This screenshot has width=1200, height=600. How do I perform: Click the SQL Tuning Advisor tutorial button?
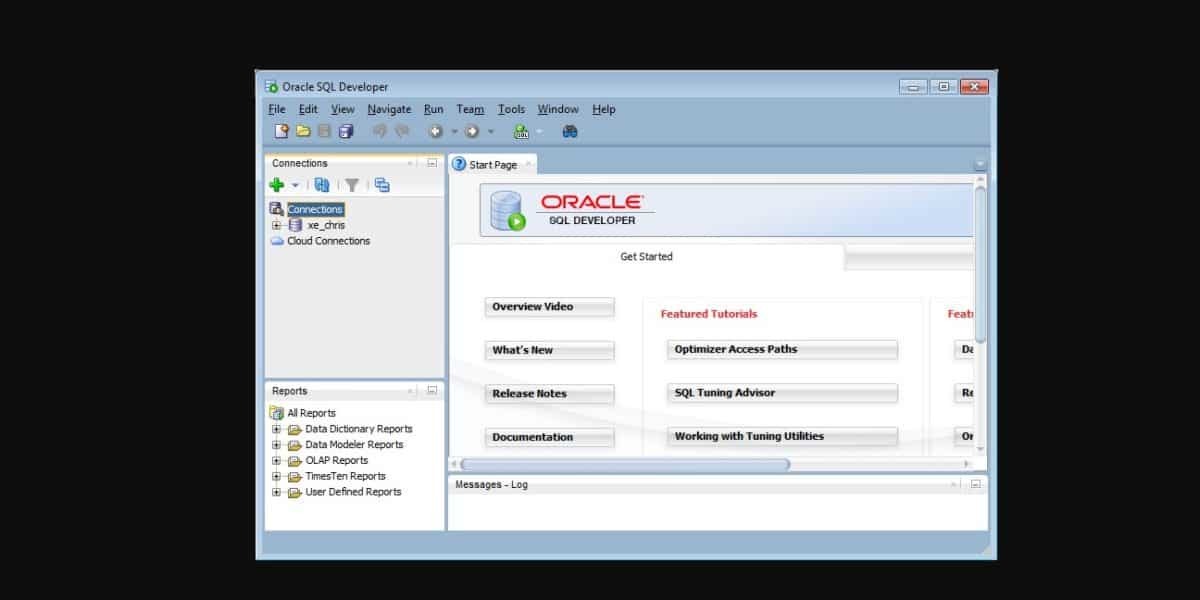[782, 393]
